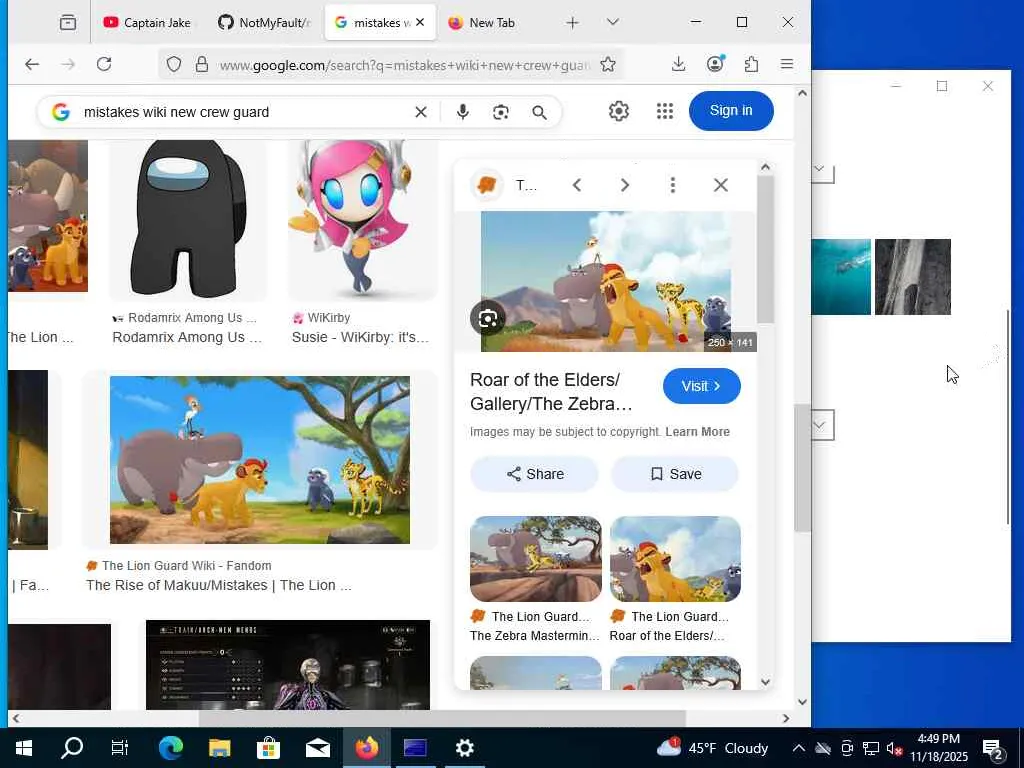Click Lens icon on the preview image
The height and width of the screenshot is (768, 1024).
pyautogui.click(x=488, y=319)
